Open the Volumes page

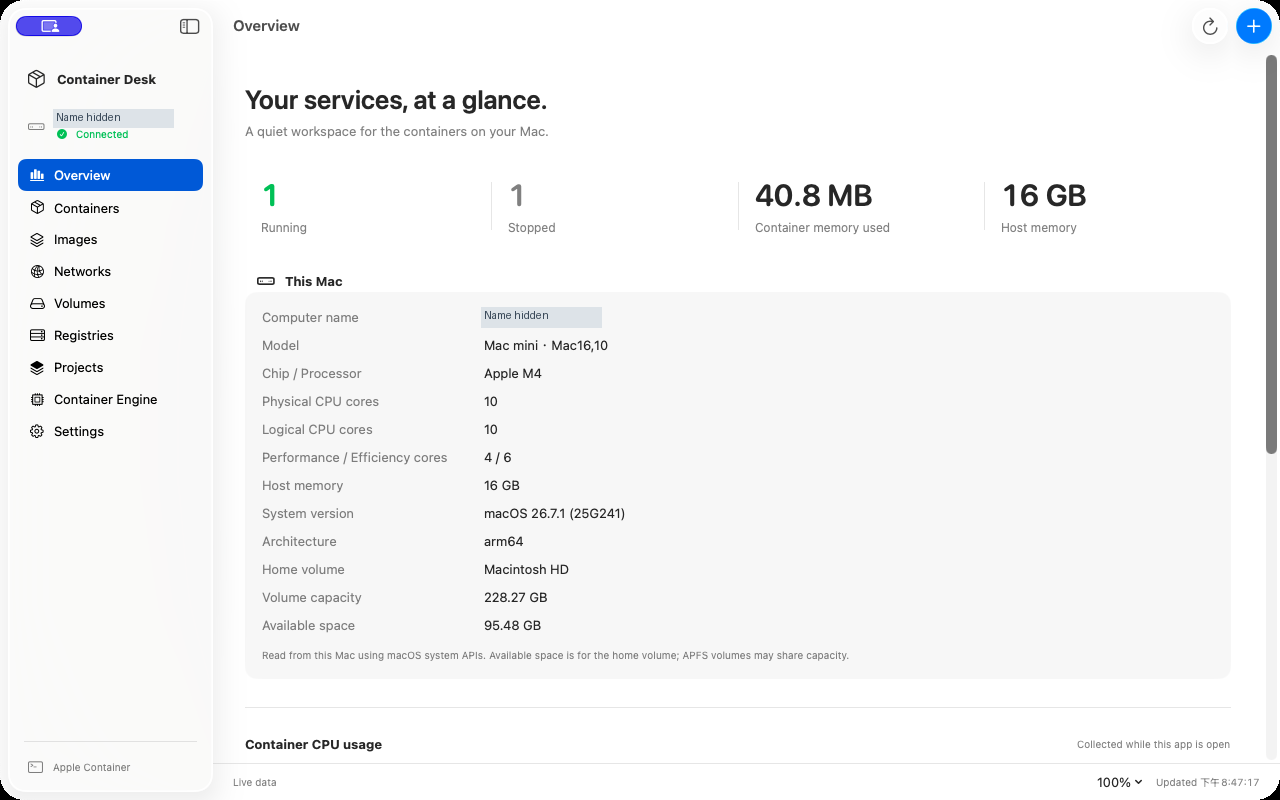pyautogui.click(x=110, y=304)
